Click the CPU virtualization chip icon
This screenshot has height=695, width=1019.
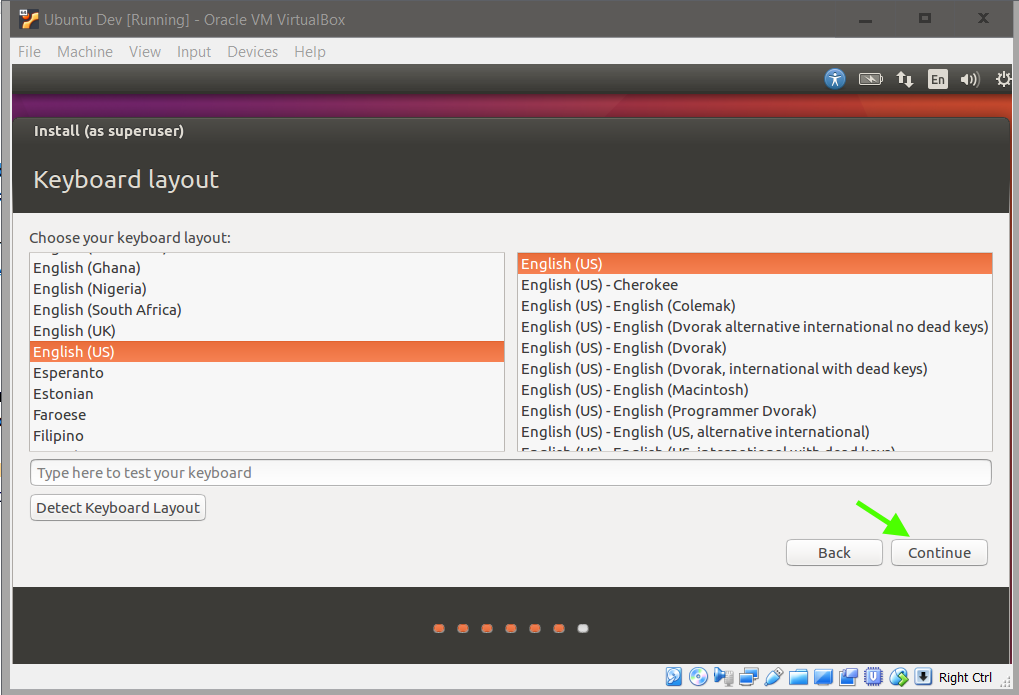[x=873, y=677]
